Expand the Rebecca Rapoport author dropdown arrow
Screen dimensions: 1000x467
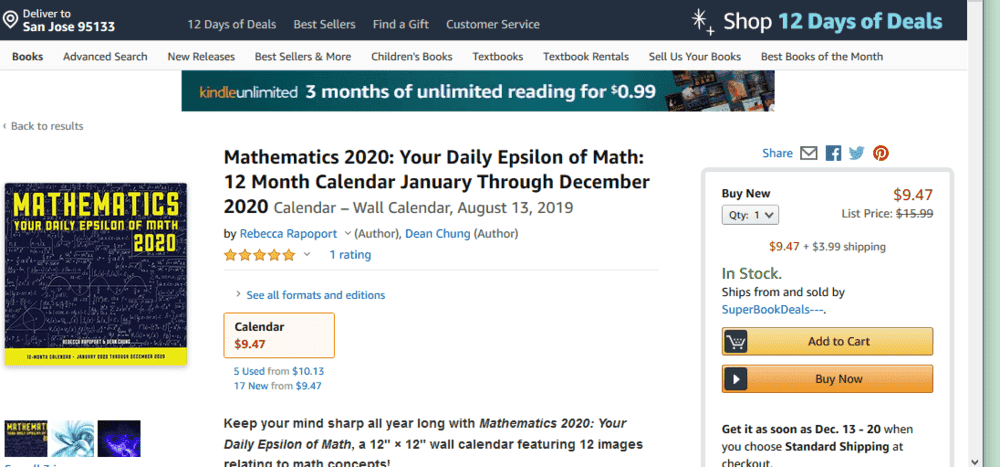pyautogui.click(x=347, y=233)
